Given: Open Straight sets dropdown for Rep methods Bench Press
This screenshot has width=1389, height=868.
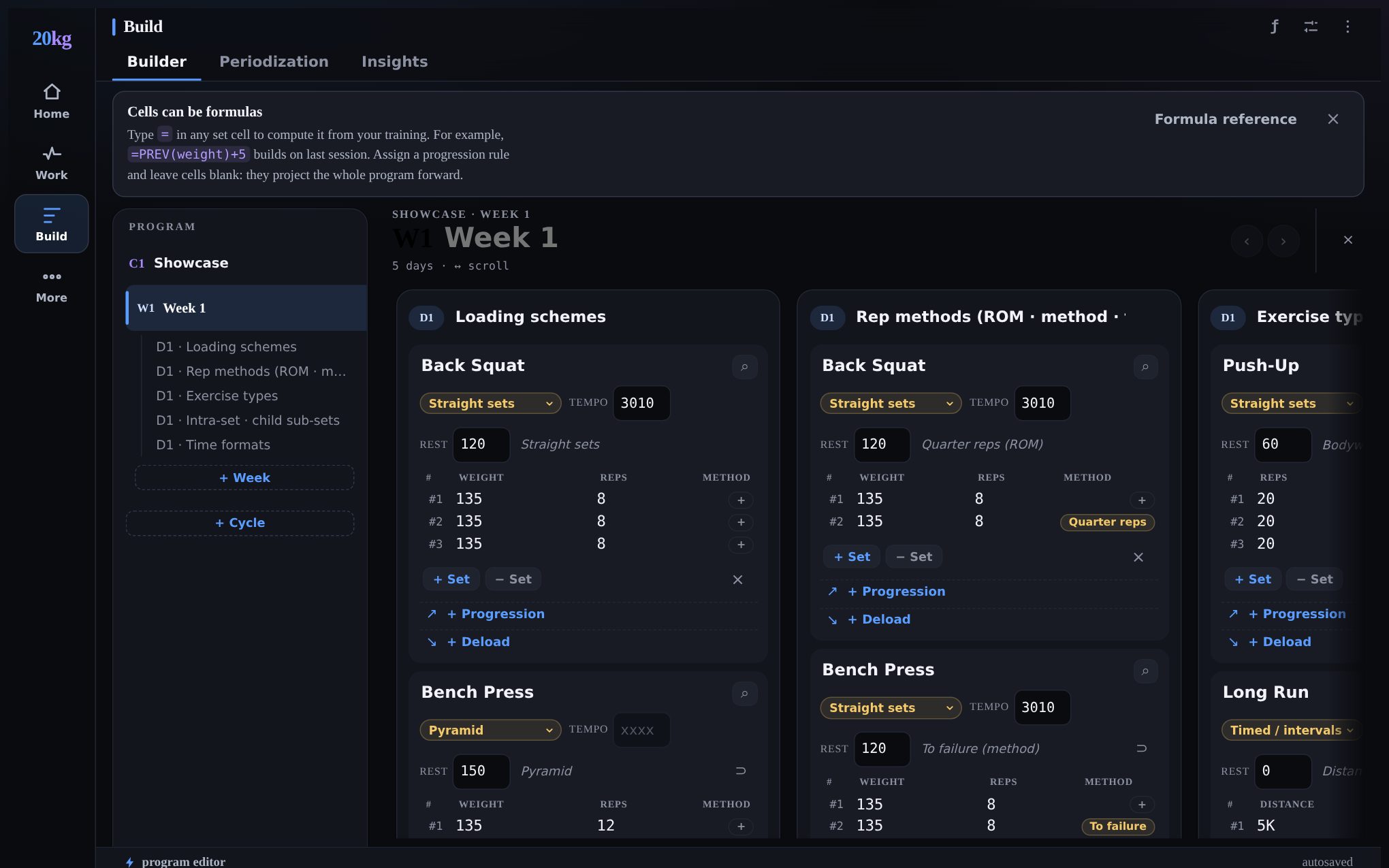Looking at the screenshot, I should (x=891, y=707).
